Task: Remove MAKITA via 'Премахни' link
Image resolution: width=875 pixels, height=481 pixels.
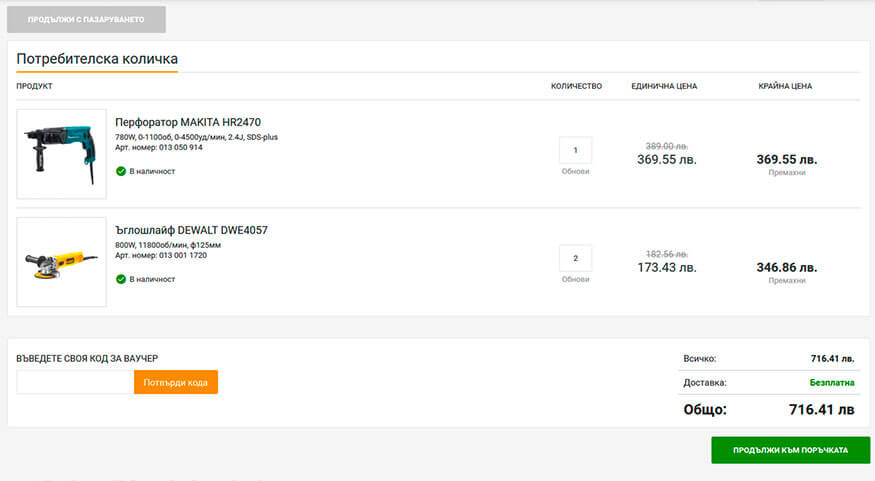Action: pos(787,172)
